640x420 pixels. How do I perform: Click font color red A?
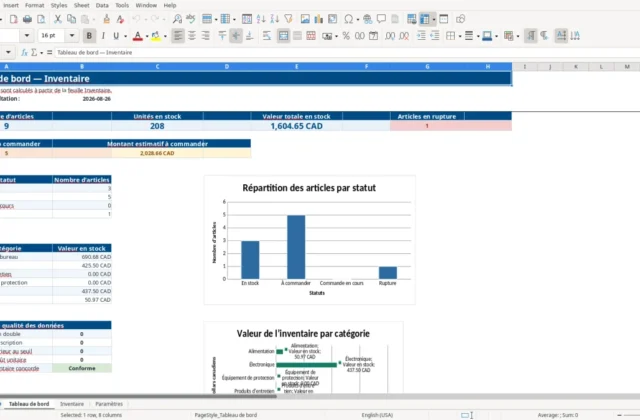point(138,36)
